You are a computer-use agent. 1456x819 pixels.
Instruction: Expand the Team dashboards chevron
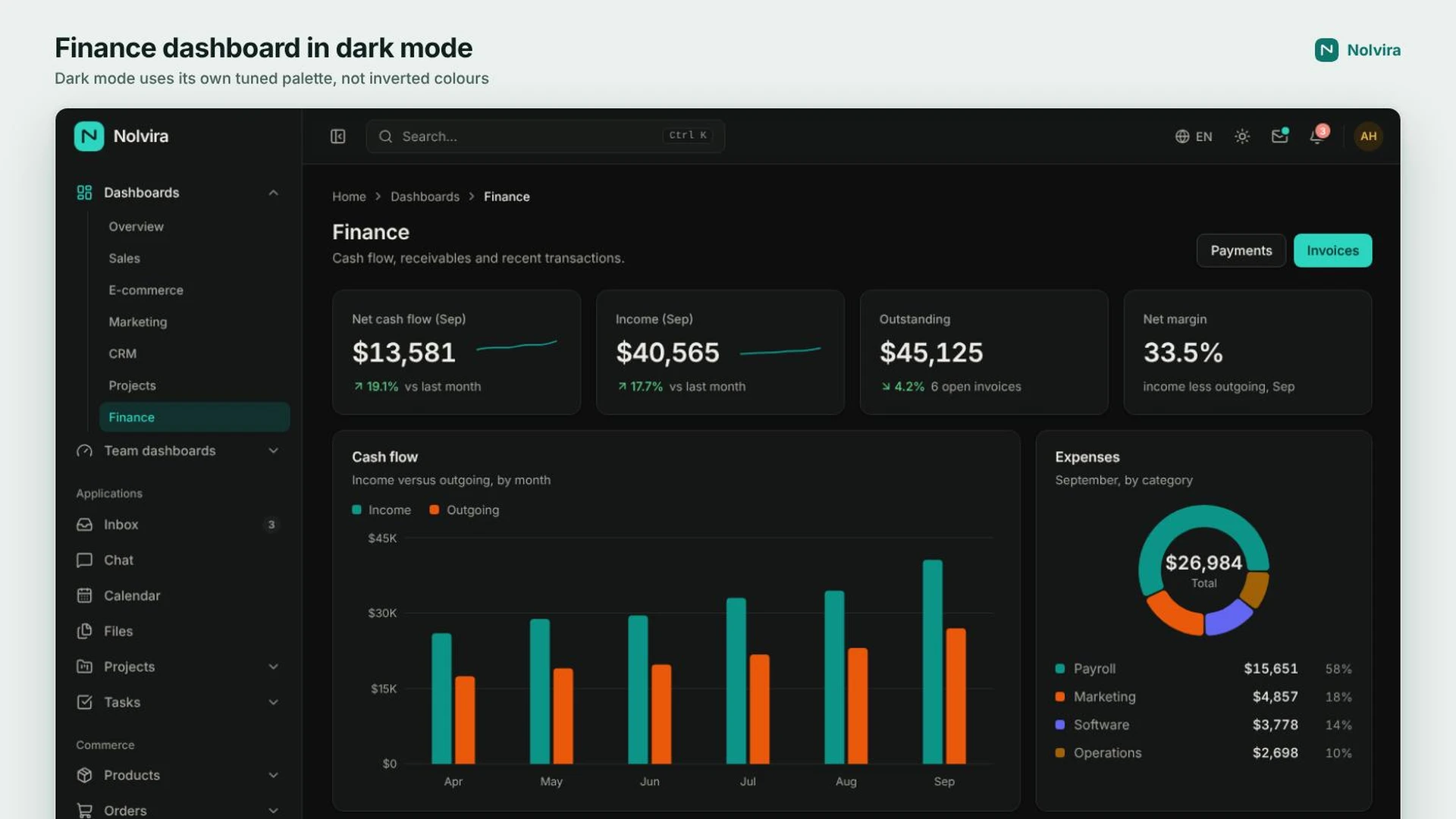[x=273, y=450]
